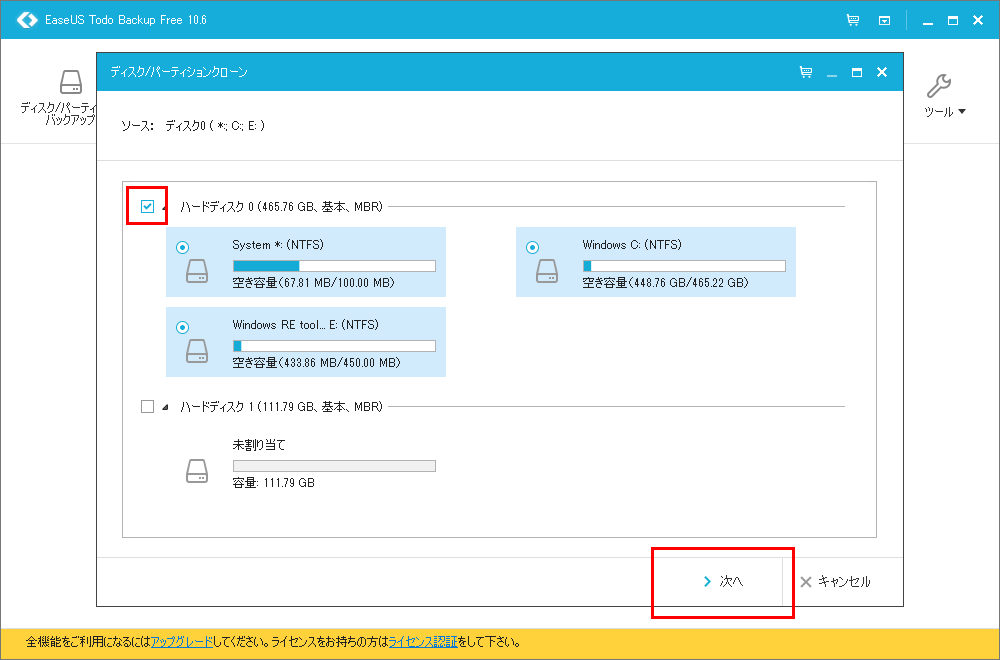Open the Tools wrench icon
The image size is (1000, 660).
coord(938,86)
